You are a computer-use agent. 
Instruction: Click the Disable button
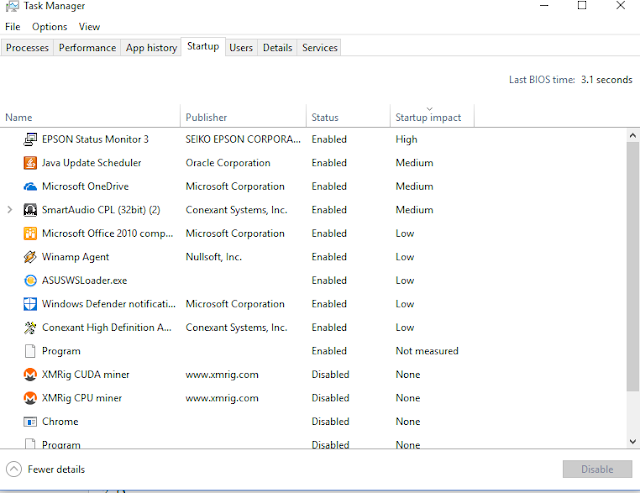pyautogui.click(x=597, y=469)
